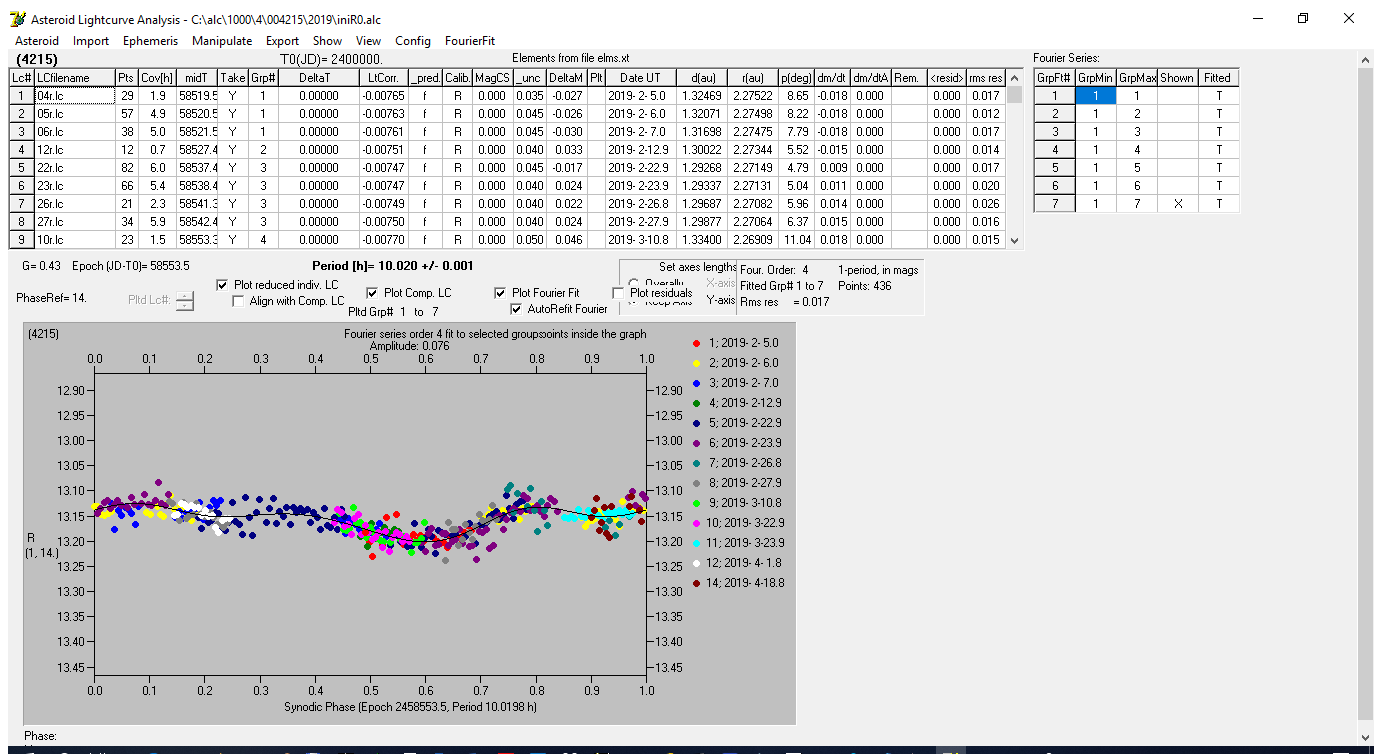Image resolution: width=1382 pixels, height=754 pixels.
Task: Click the Asteroid Lightcurve Analysis title bar icon
Action: (x=18, y=19)
